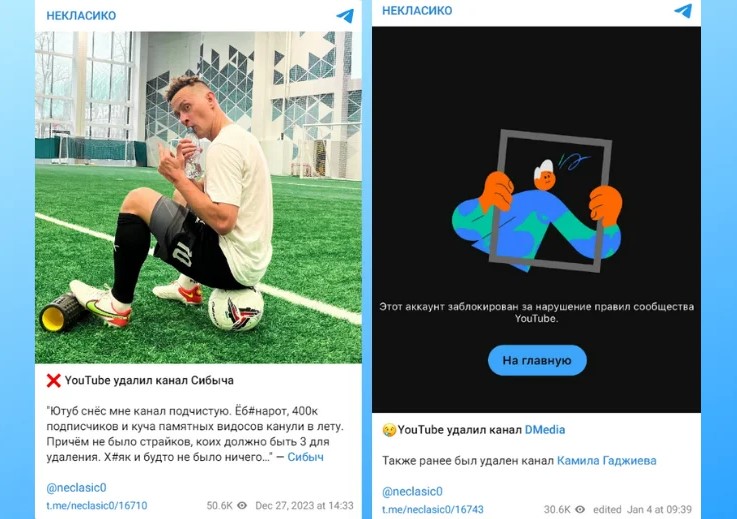Viewport: 737px width, 519px height.
Task: Click the Telegram paper-plane icon on left post
Action: (x=345, y=16)
